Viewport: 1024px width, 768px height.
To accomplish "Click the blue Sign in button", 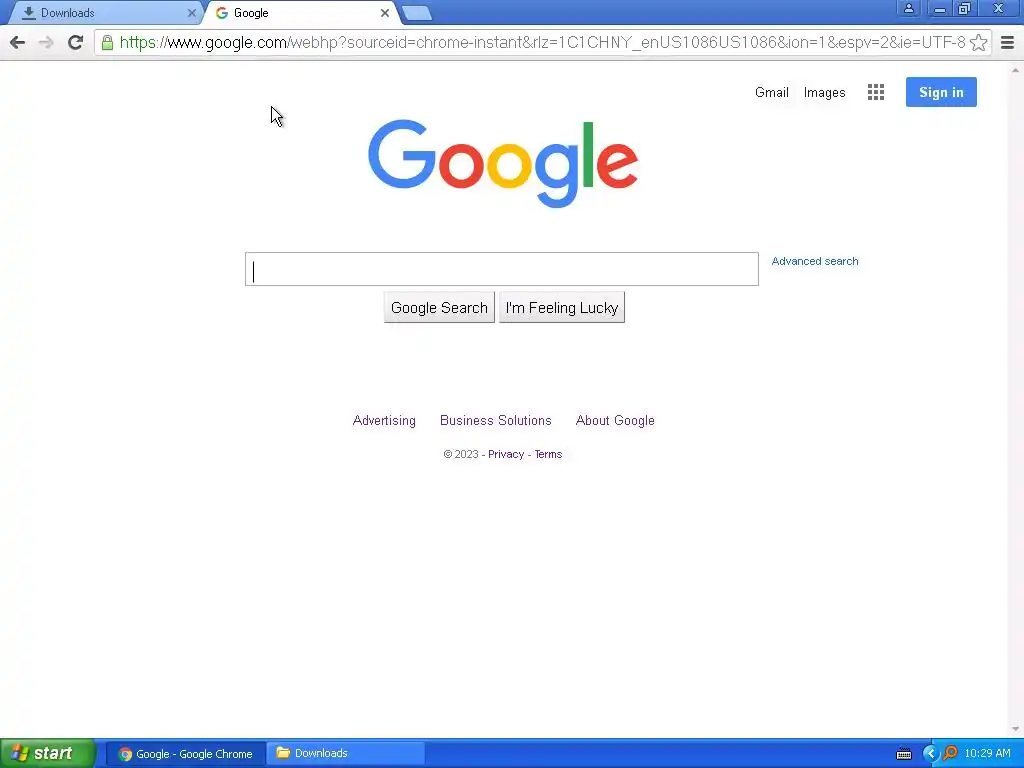I will pyautogui.click(x=941, y=92).
